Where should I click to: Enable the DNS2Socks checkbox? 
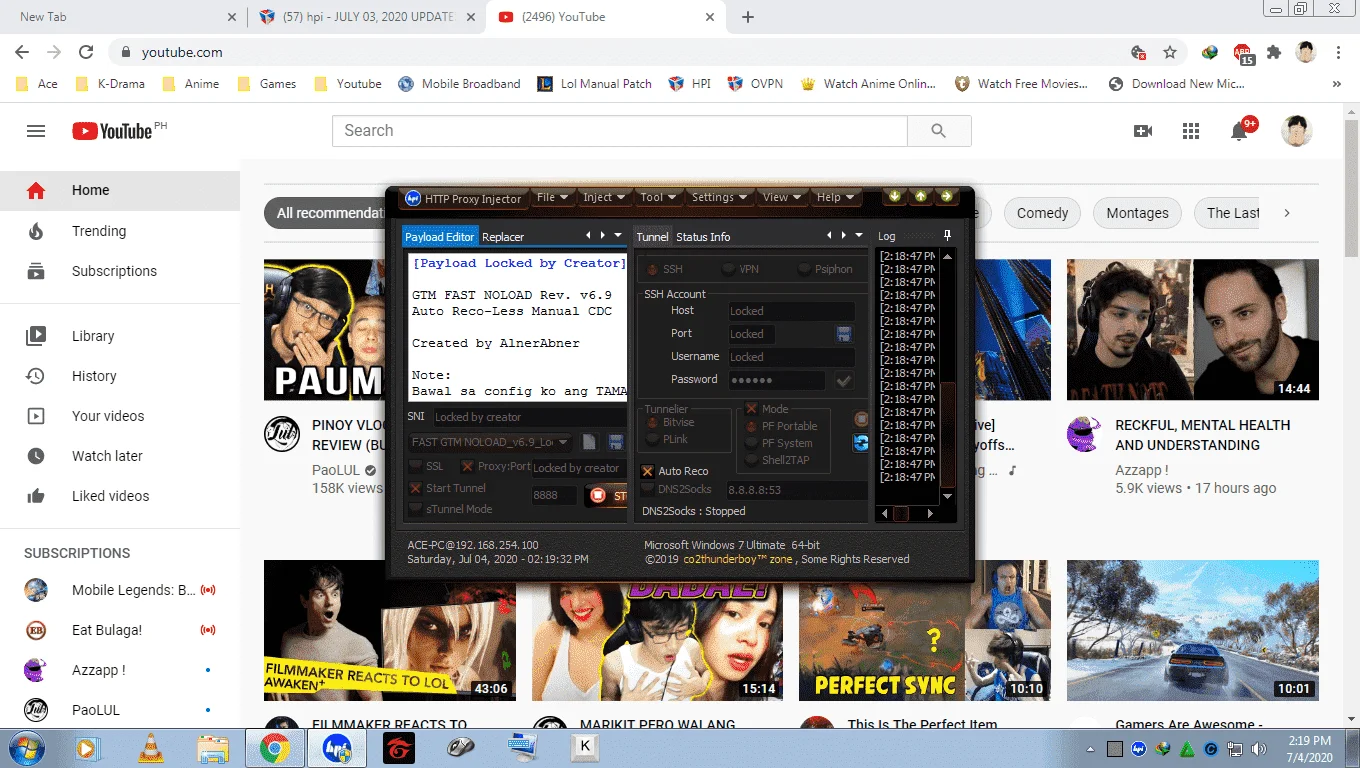648,489
